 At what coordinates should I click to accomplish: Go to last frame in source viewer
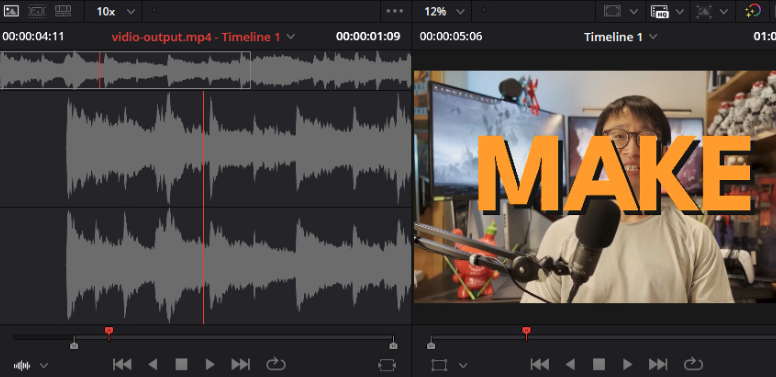coord(241,365)
